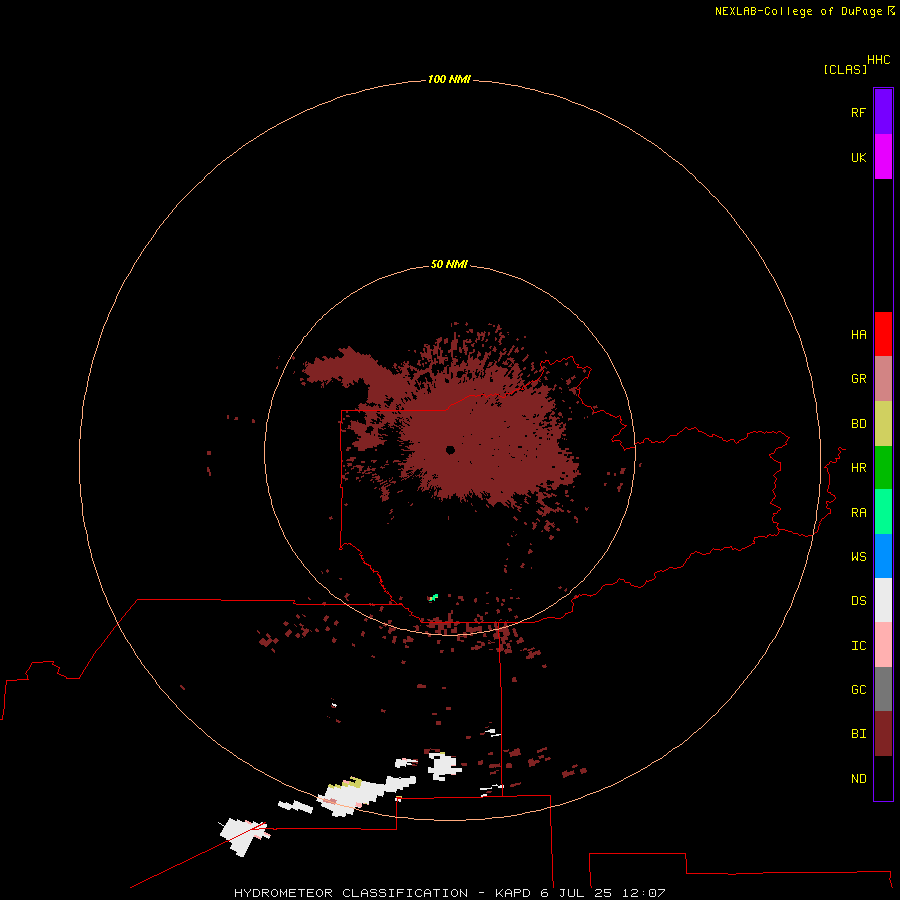Click the green rain echo south of radar
The image size is (900, 900).
coord(433,598)
